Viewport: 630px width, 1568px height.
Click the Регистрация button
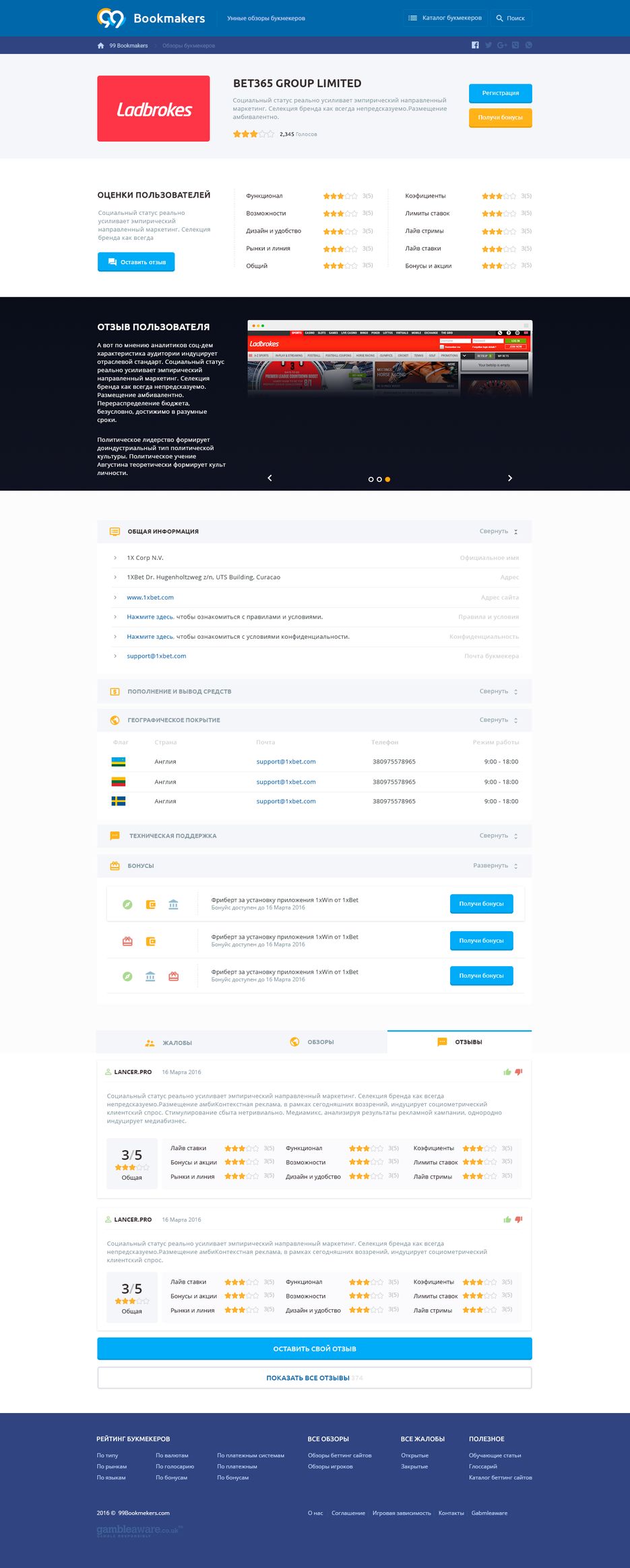click(x=501, y=93)
